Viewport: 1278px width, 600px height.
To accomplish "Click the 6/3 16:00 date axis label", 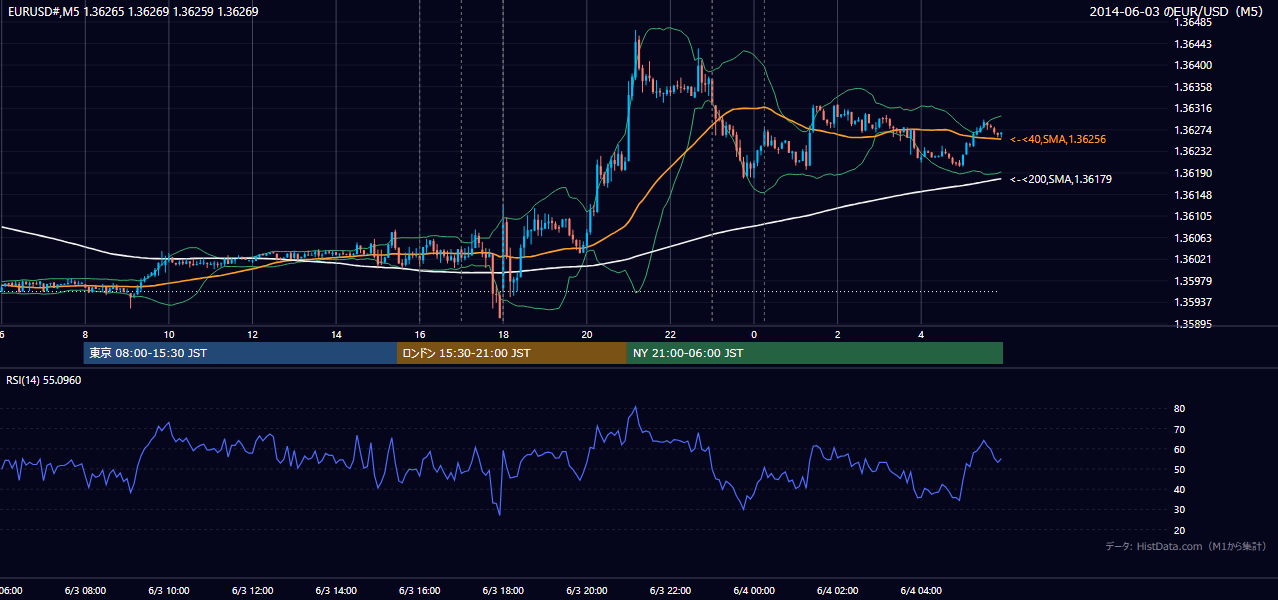I will pos(419,591).
